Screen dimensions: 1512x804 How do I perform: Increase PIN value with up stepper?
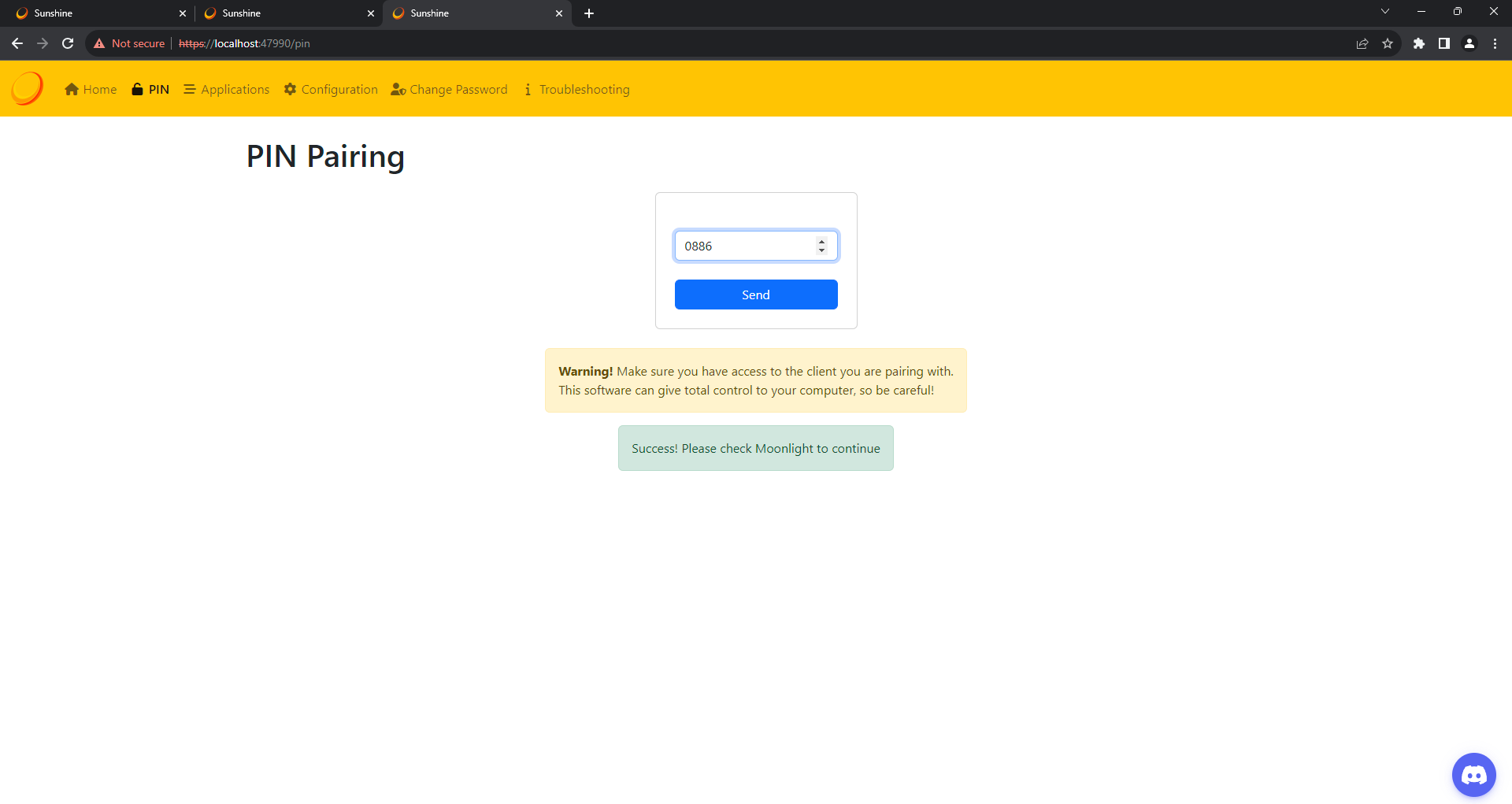821,242
